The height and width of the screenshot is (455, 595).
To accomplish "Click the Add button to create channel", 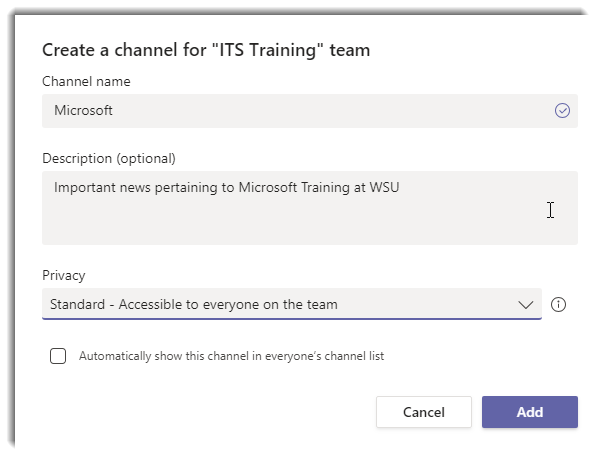I will pyautogui.click(x=530, y=412).
